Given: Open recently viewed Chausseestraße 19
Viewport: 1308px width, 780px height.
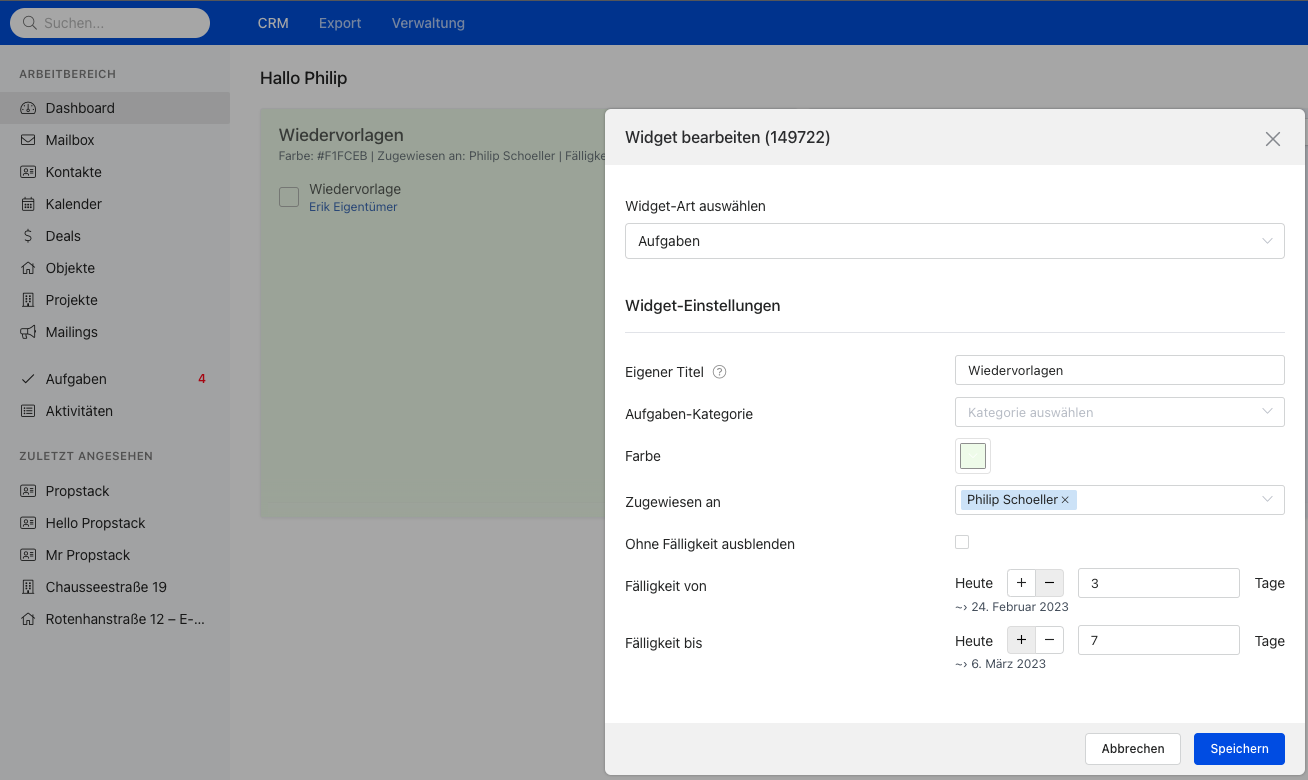Looking at the screenshot, I should 115,587.
